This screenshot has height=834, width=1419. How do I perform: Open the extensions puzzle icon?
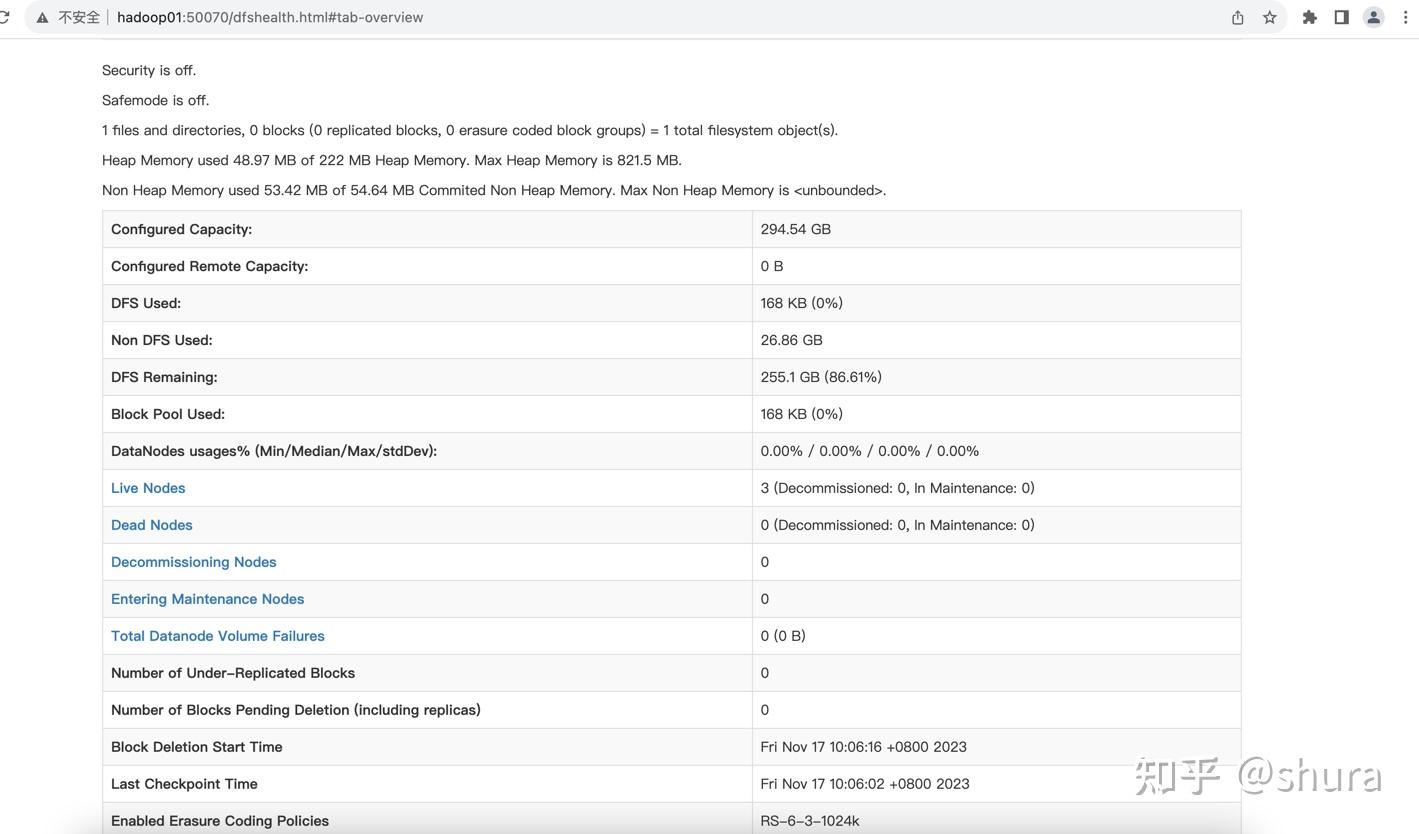point(1310,17)
